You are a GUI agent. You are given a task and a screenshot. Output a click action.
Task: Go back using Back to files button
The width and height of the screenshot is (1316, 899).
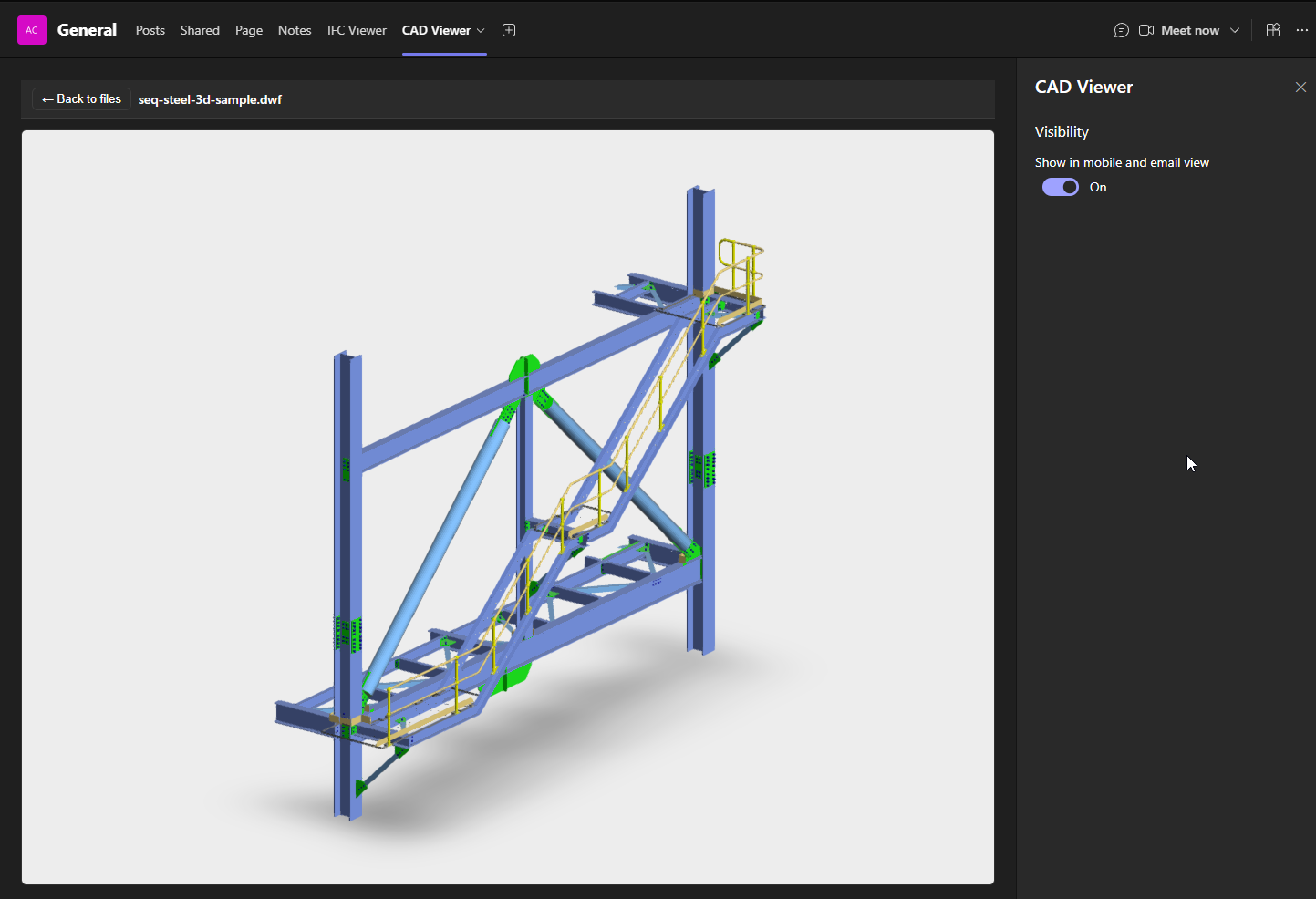[81, 98]
